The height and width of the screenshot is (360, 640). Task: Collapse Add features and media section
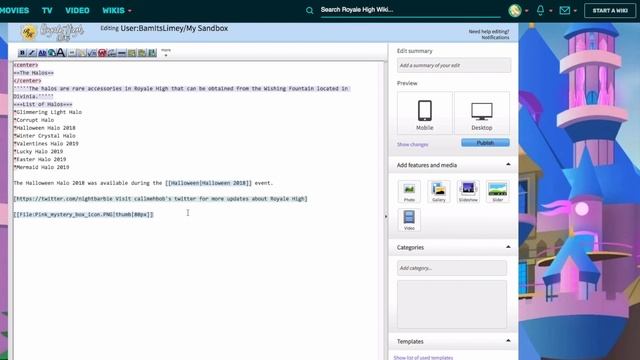pos(508,164)
